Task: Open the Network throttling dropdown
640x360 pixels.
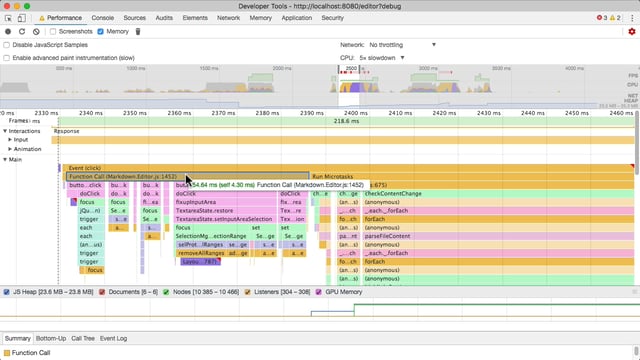Action: 402,45
